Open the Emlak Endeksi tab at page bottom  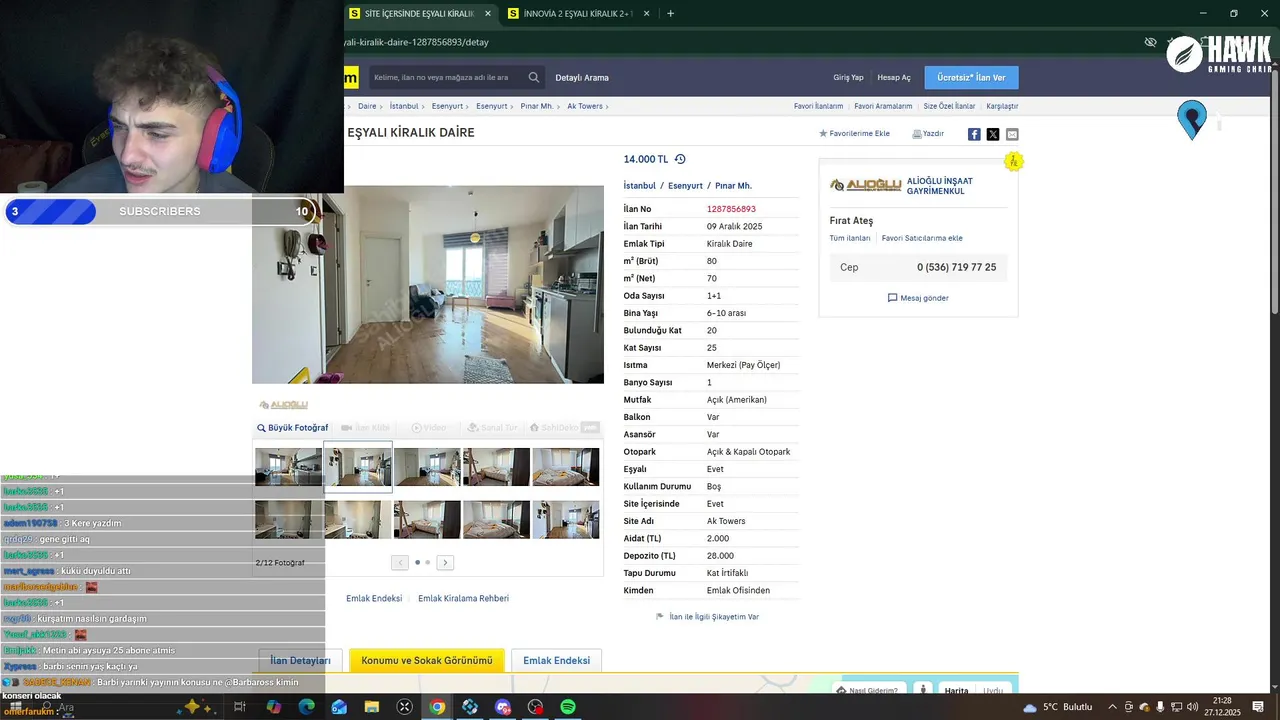(556, 660)
